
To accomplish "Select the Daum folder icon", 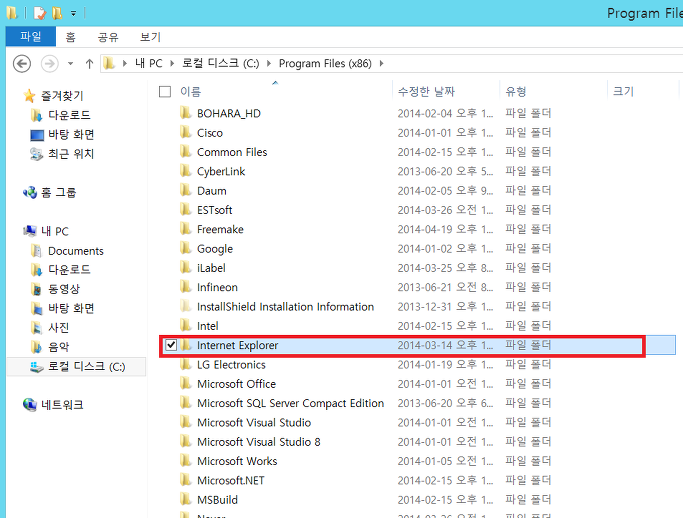I will (x=186, y=190).
